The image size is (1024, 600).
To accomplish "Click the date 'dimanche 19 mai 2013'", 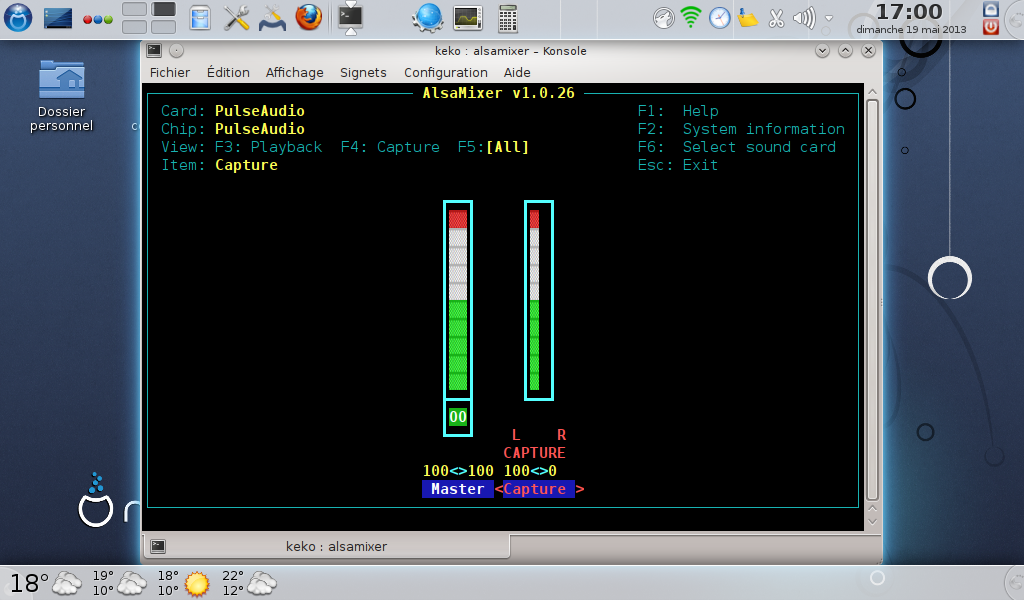I will (x=911, y=29).
